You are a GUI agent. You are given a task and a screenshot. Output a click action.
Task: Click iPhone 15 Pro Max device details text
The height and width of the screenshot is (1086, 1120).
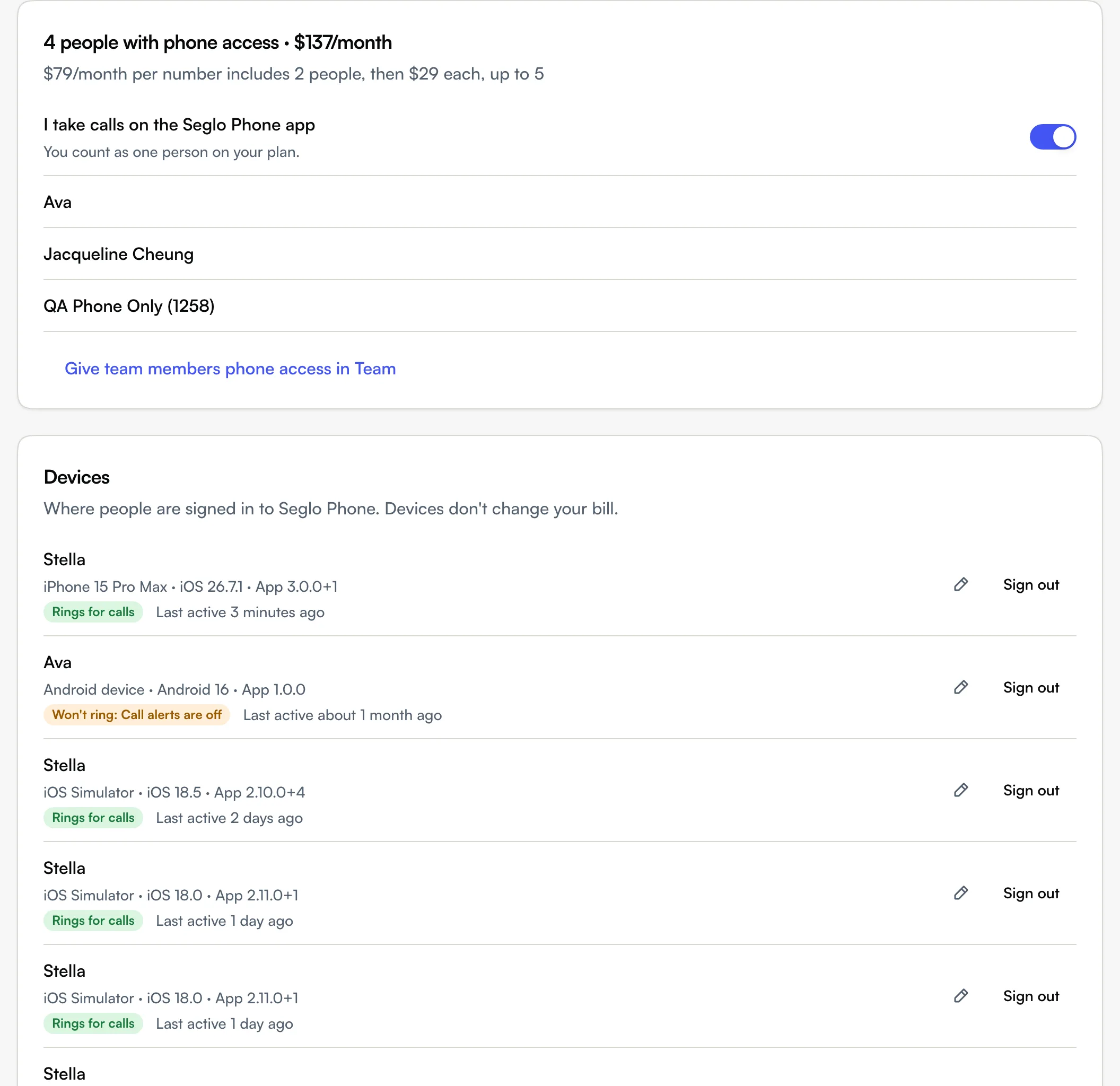click(190, 586)
